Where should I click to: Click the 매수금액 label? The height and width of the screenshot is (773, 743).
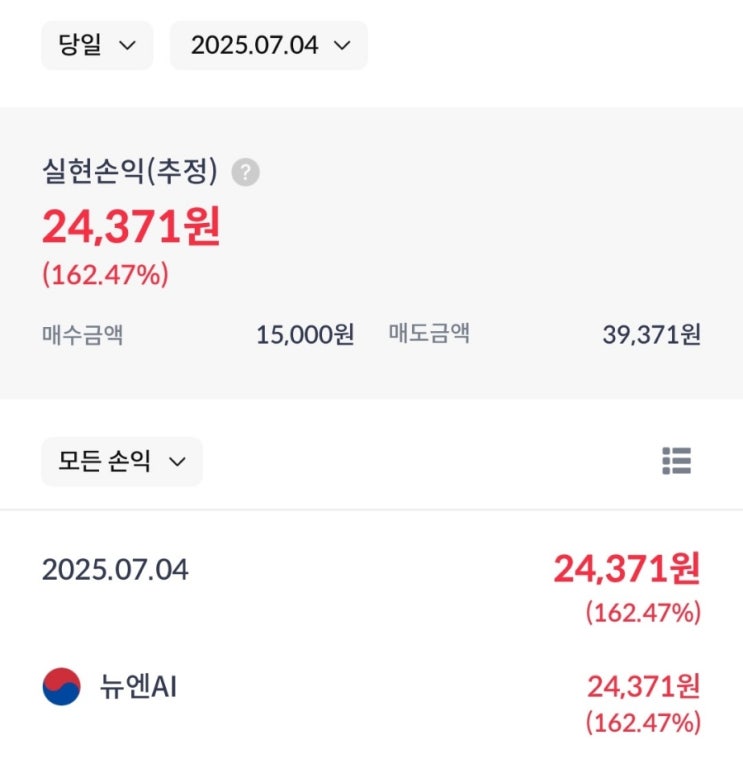(x=82, y=335)
